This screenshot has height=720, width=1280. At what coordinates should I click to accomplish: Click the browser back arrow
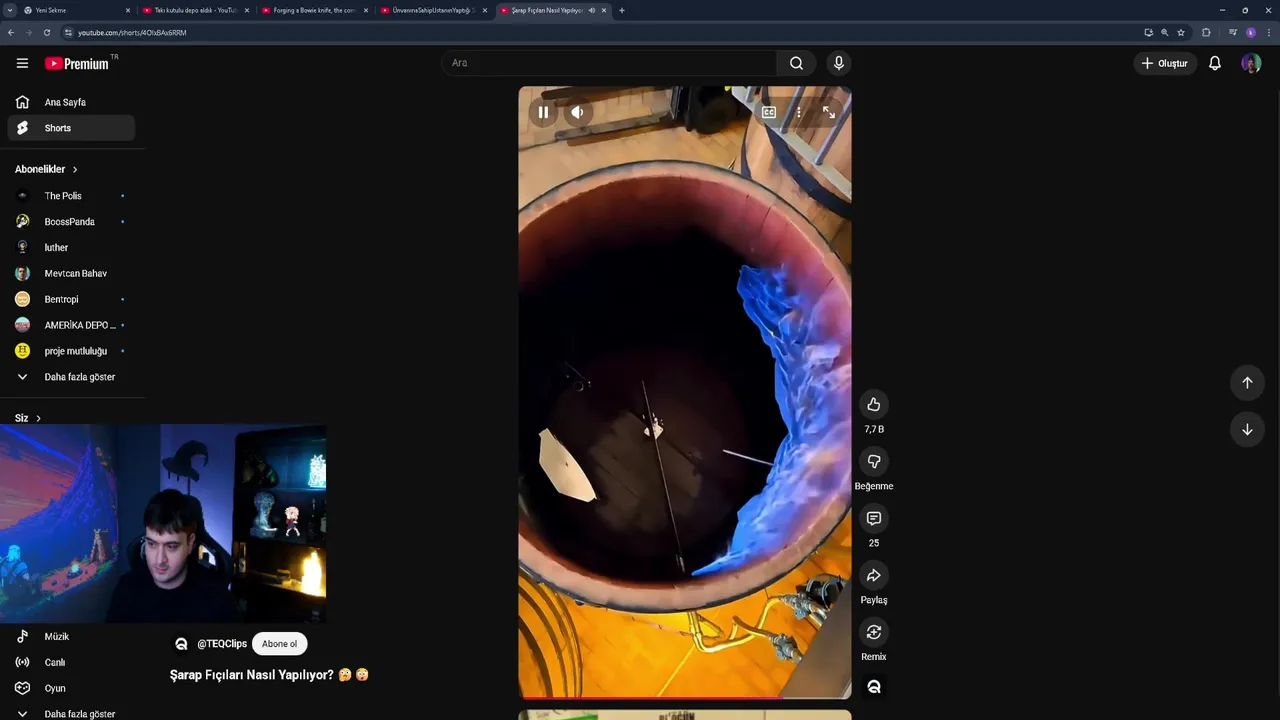click(x=10, y=32)
